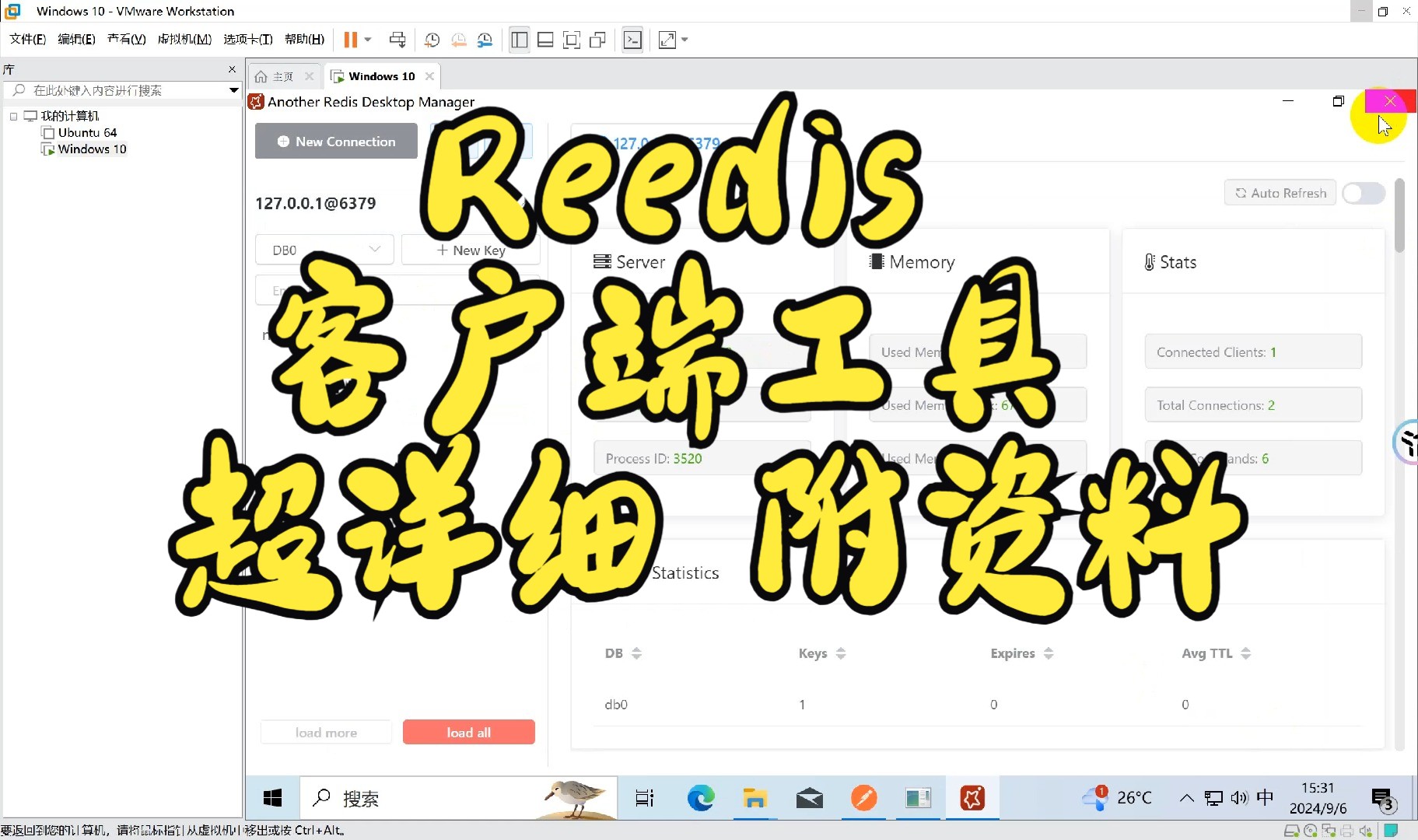1418x840 pixels.
Task: Click the New Key button
Action: tap(471, 250)
